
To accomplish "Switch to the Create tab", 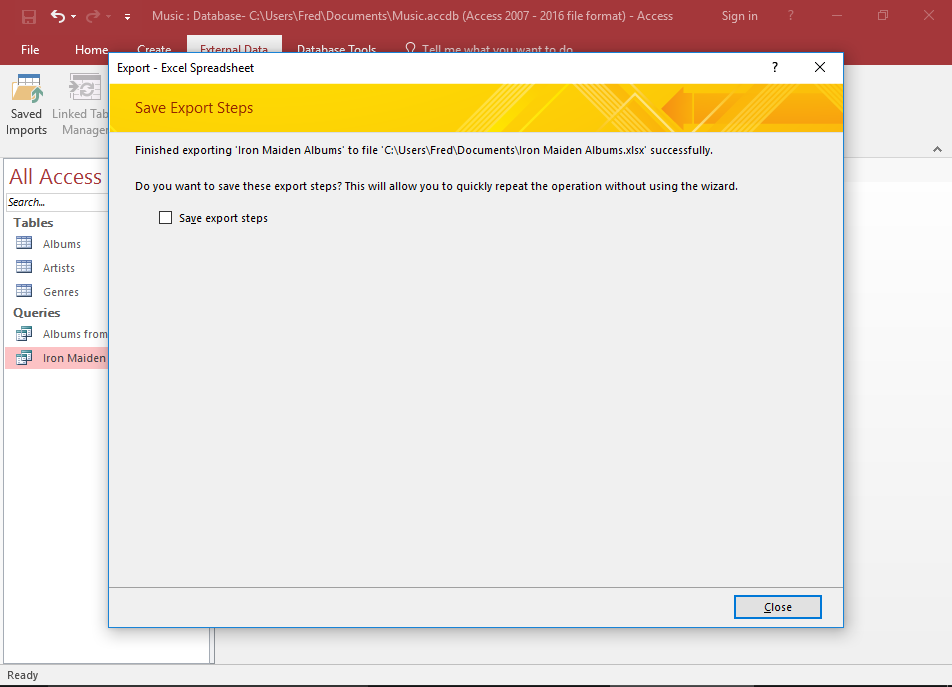I will click(x=154, y=49).
